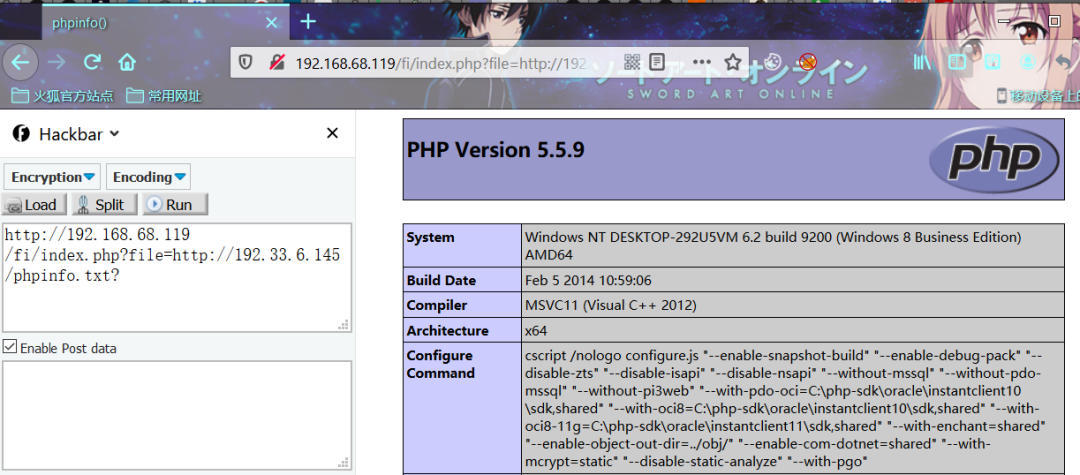The image size is (1080, 475).
Task: Close the phpinfo() tab
Action: [x=271, y=23]
